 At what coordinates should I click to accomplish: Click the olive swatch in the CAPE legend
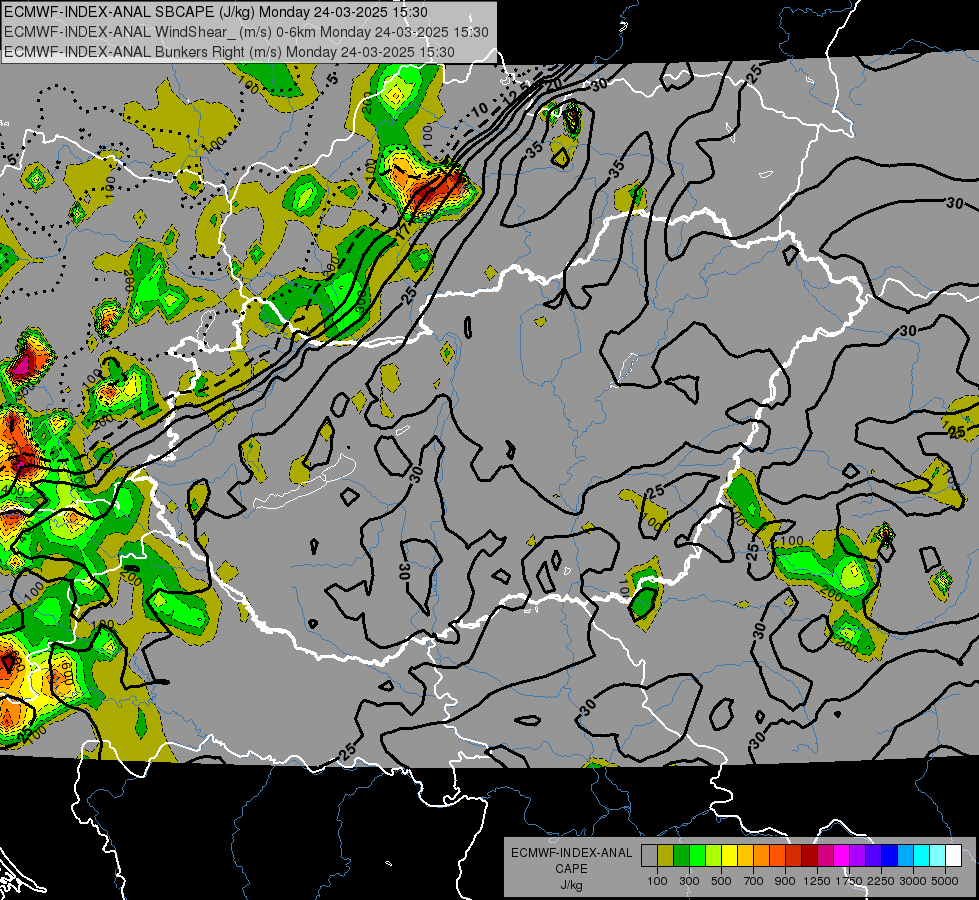(666, 855)
